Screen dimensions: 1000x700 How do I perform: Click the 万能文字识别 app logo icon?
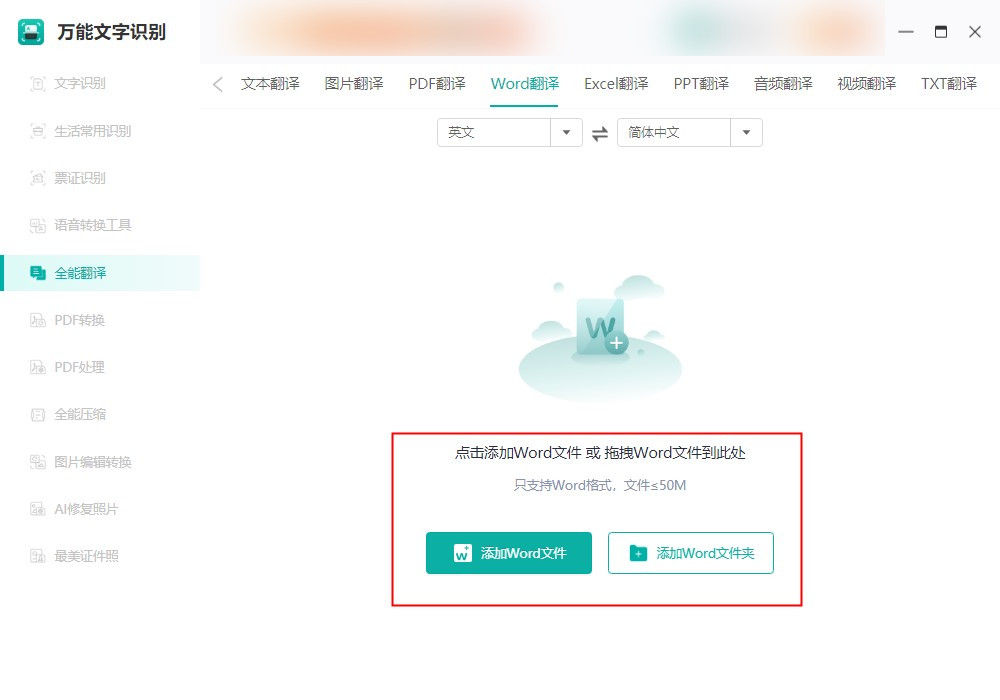pyautogui.click(x=31, y=32)
